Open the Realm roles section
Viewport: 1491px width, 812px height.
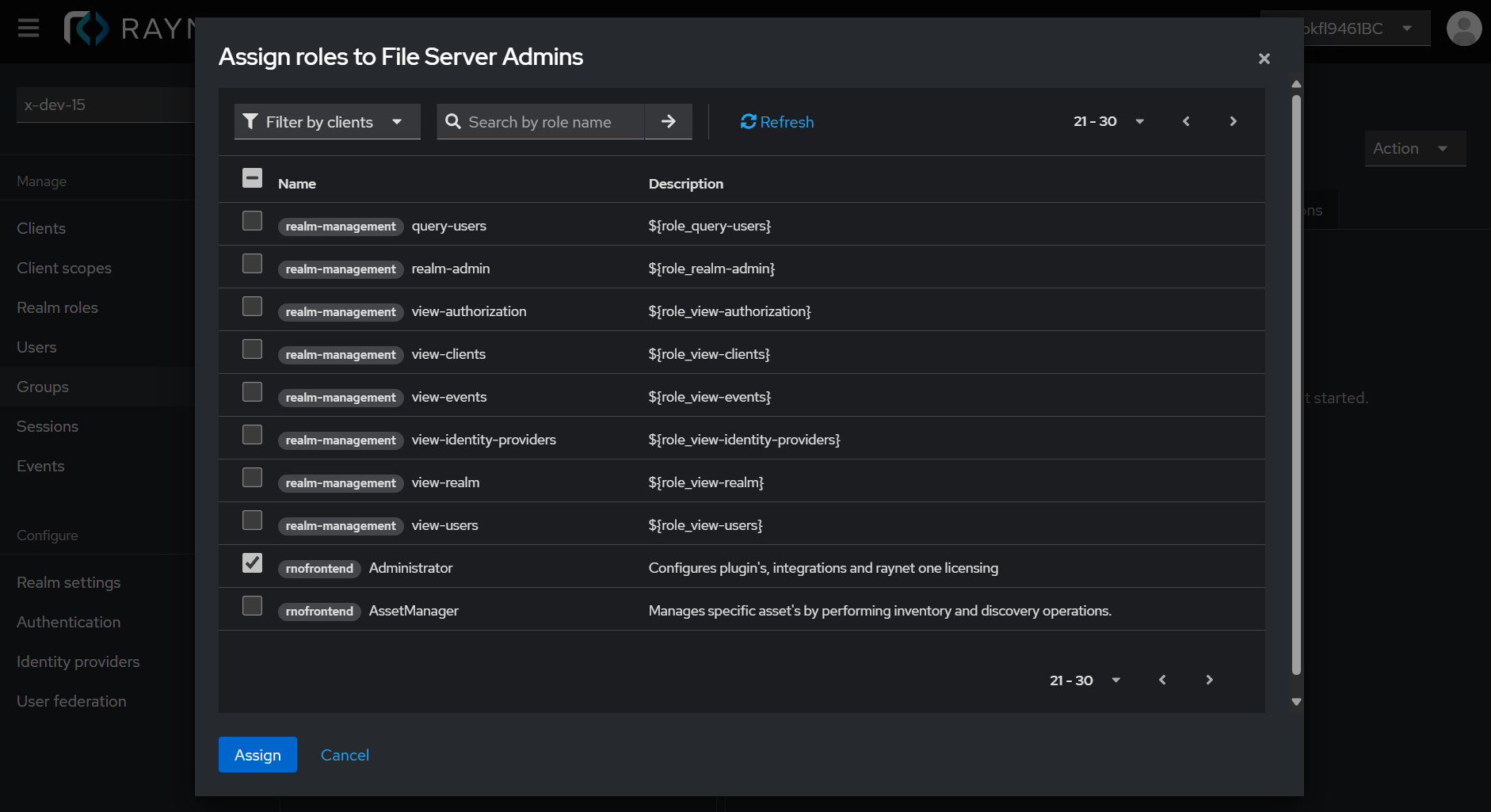point(56,307)
